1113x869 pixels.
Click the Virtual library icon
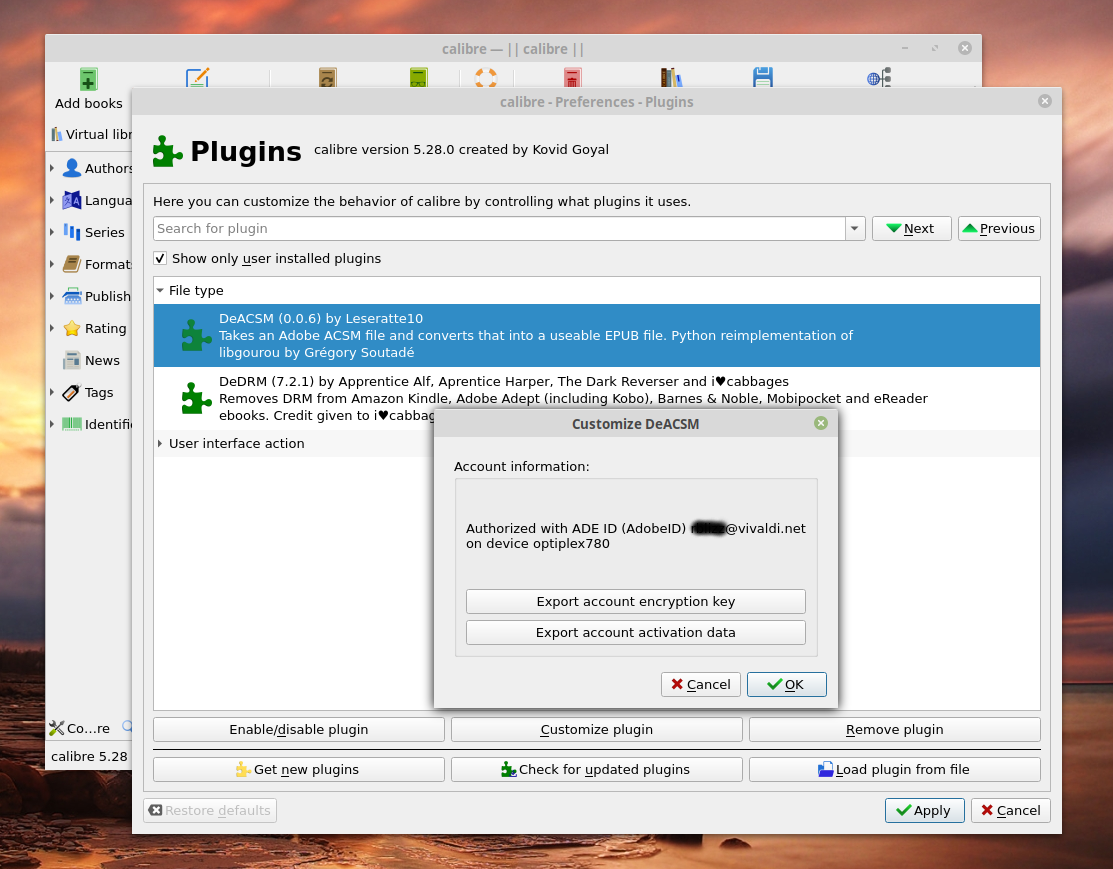click(57, 134)
